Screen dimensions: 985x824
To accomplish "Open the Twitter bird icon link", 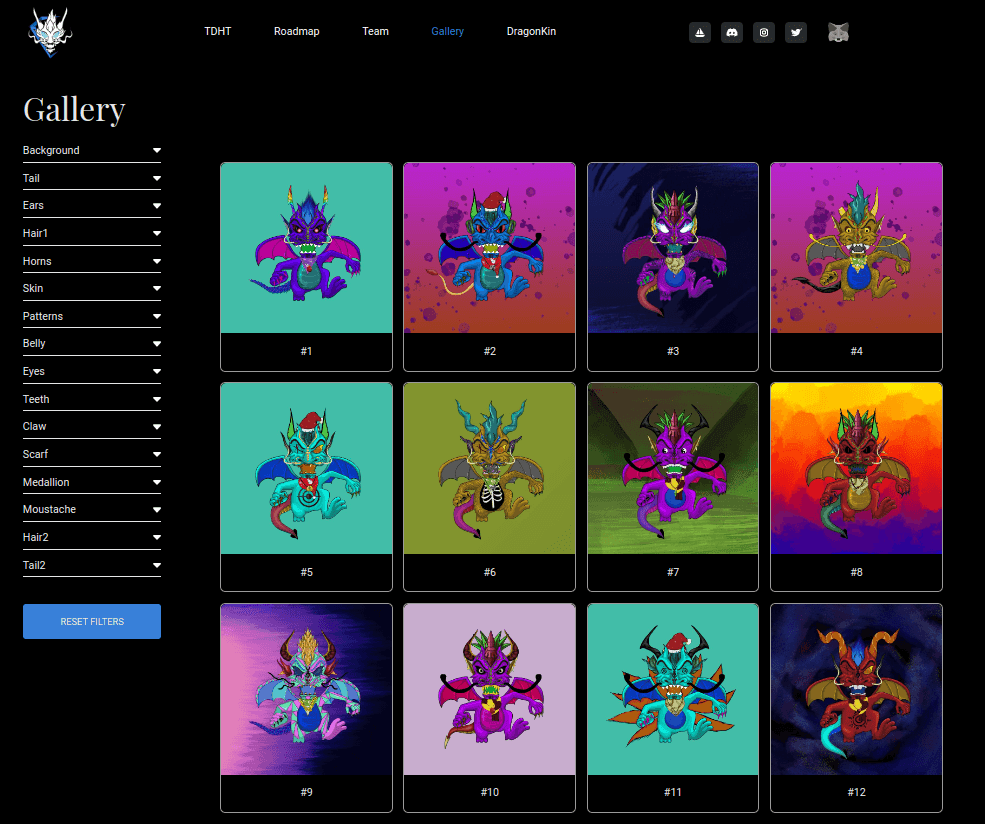I will (x=796, y=32).
